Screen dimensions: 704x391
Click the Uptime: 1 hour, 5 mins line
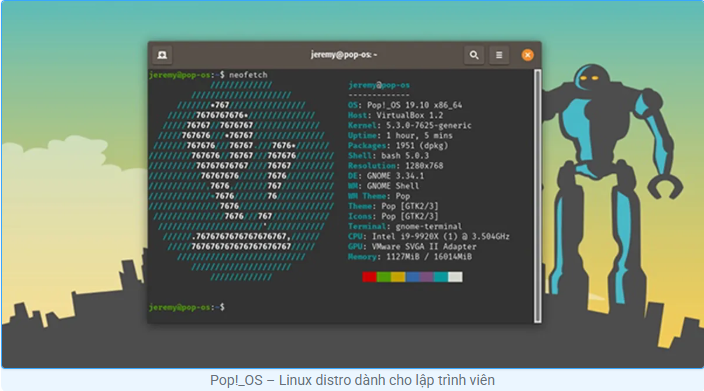coord(400,136)
